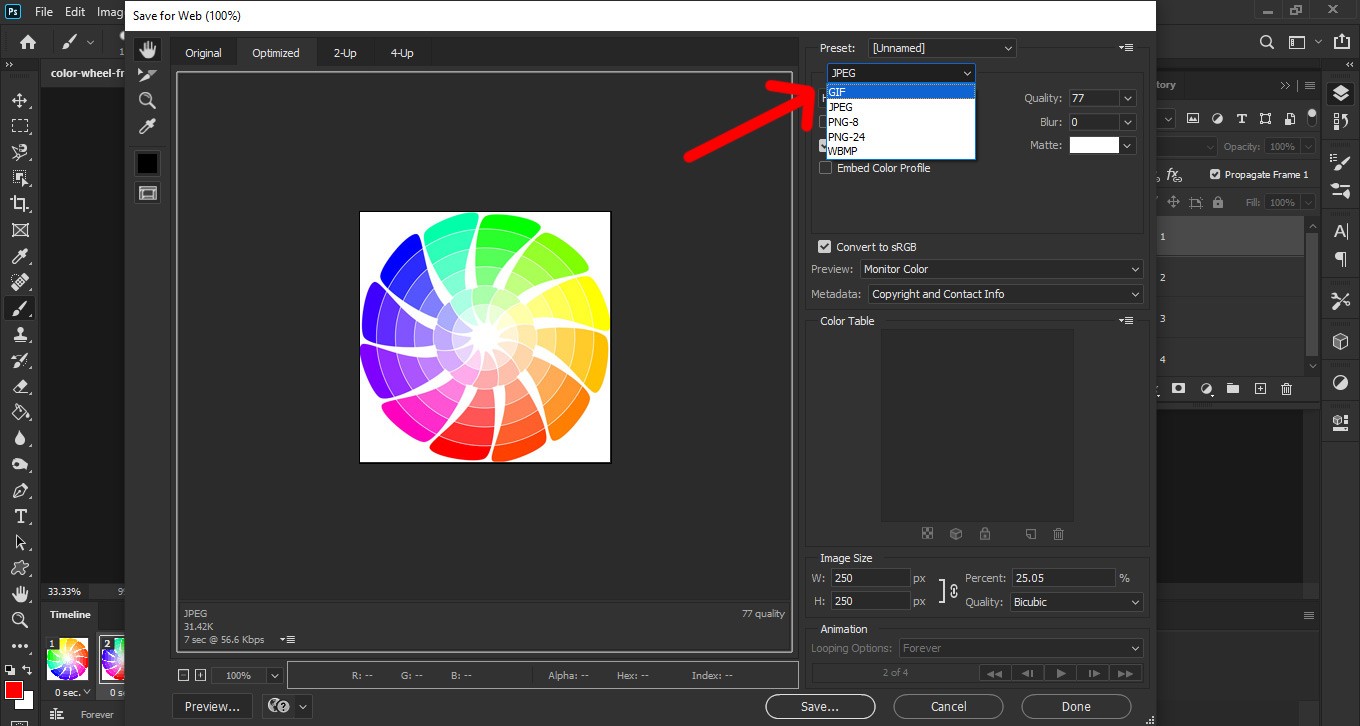Uncheck Convert to sRGB

[825, 247]
